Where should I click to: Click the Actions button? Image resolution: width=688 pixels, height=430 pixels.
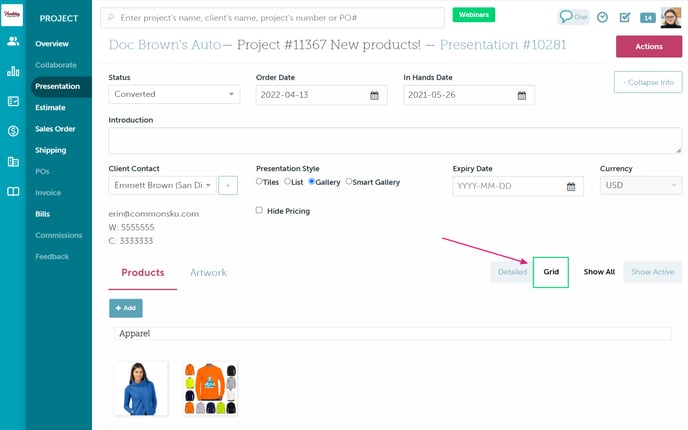(x=648, y=46)
